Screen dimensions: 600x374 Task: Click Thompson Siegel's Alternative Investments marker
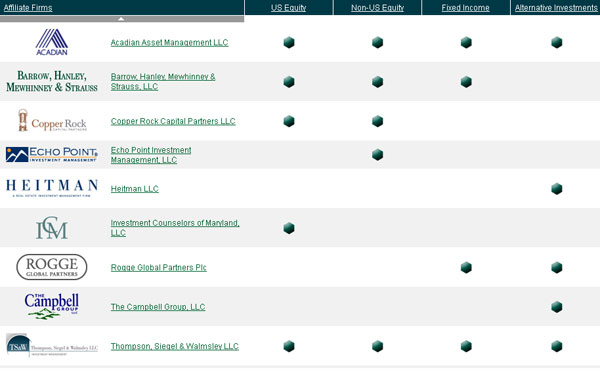(557, 346)
